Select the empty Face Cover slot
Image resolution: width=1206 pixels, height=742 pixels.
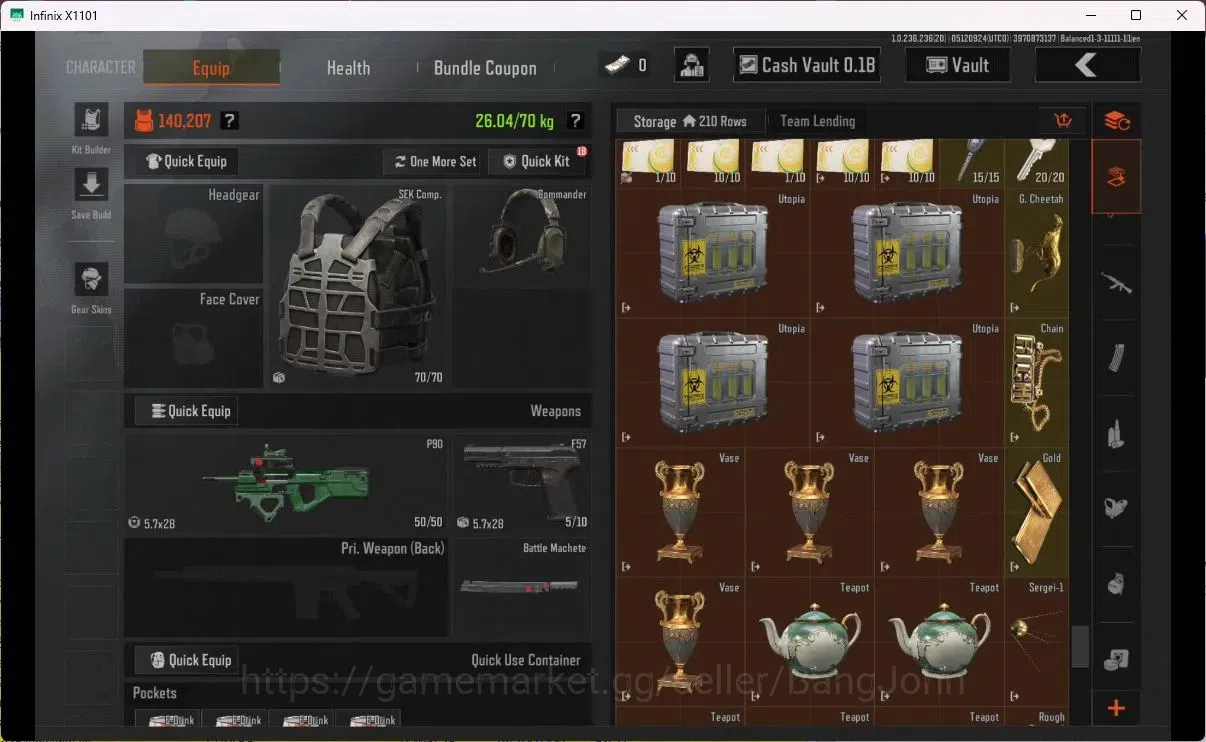pos(194,337)
